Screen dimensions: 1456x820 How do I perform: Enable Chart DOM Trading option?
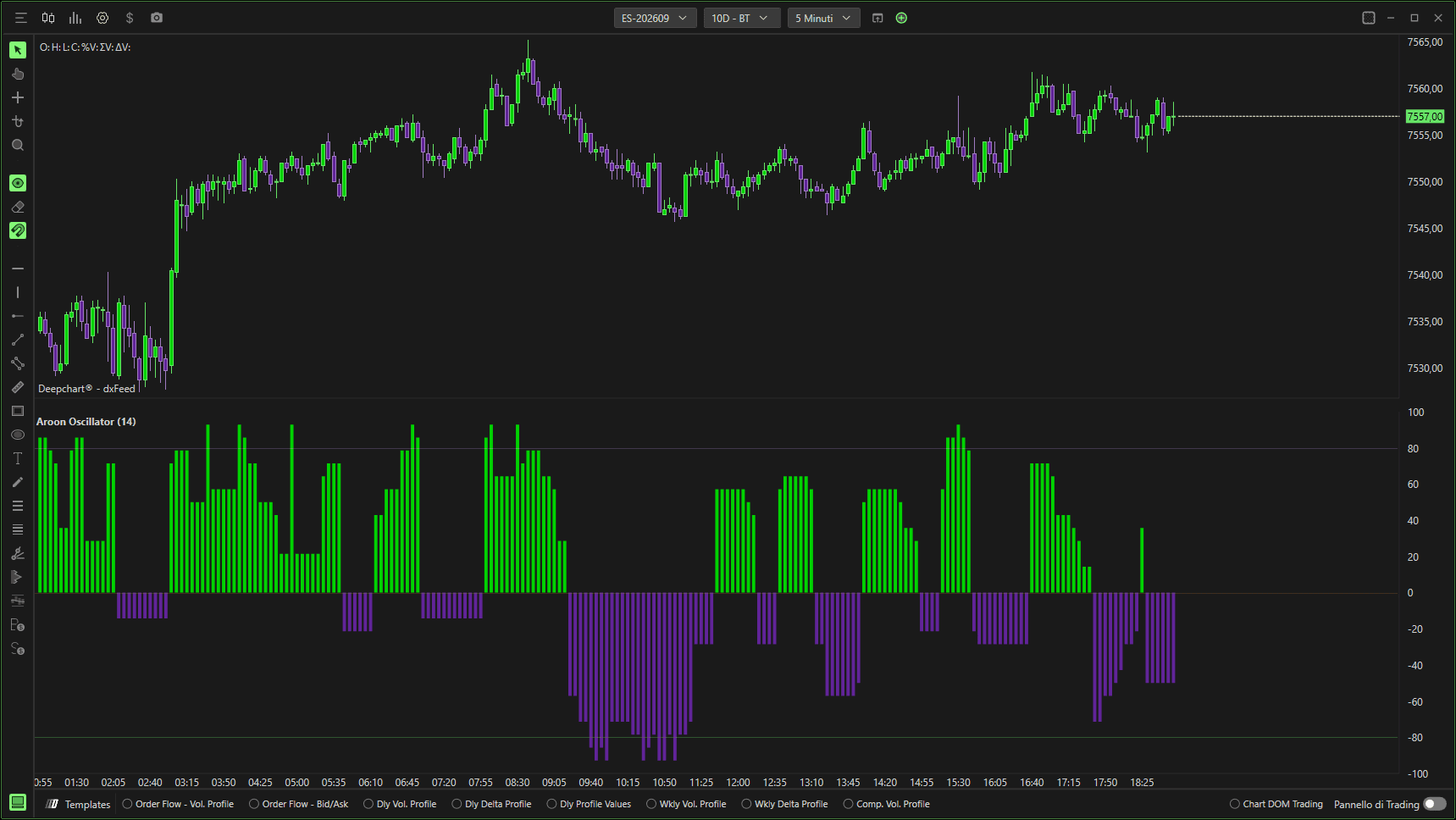[x=1276, y=804]
